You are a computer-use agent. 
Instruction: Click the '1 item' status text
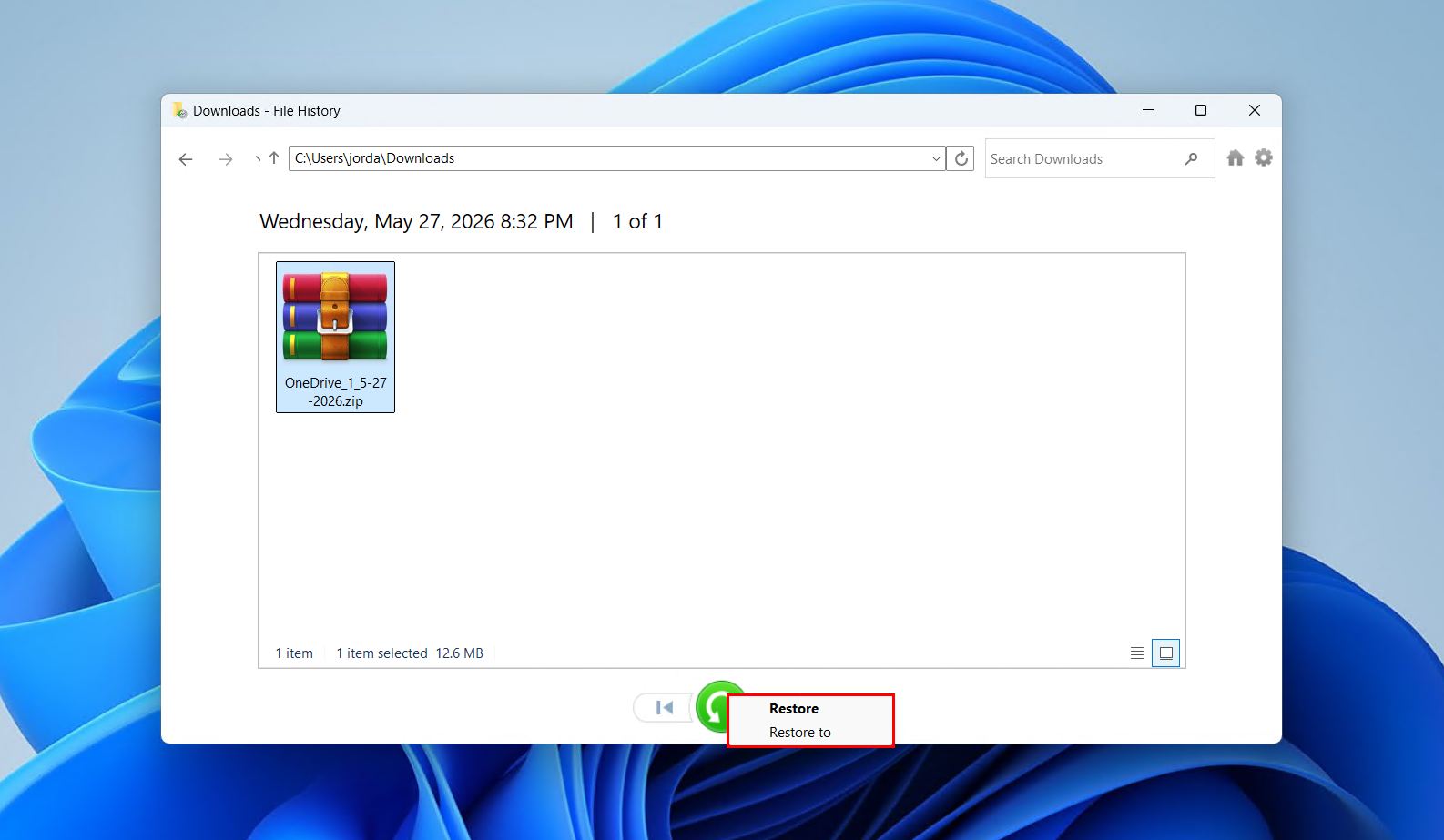point(294,653)
